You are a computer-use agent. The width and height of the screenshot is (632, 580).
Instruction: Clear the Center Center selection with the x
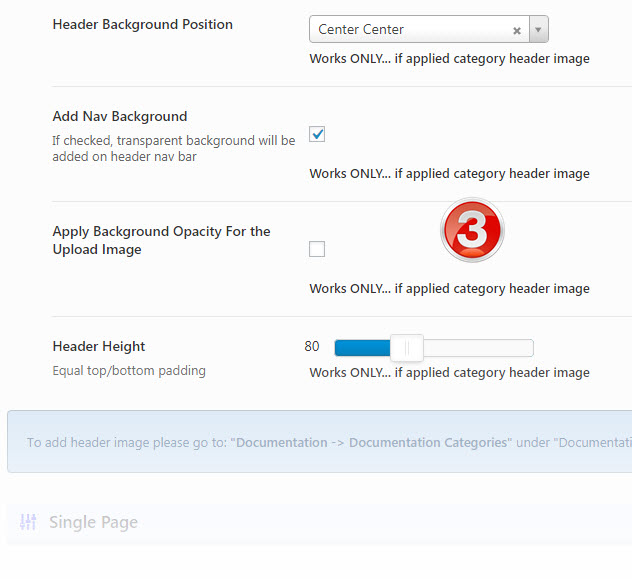(517, 31)
